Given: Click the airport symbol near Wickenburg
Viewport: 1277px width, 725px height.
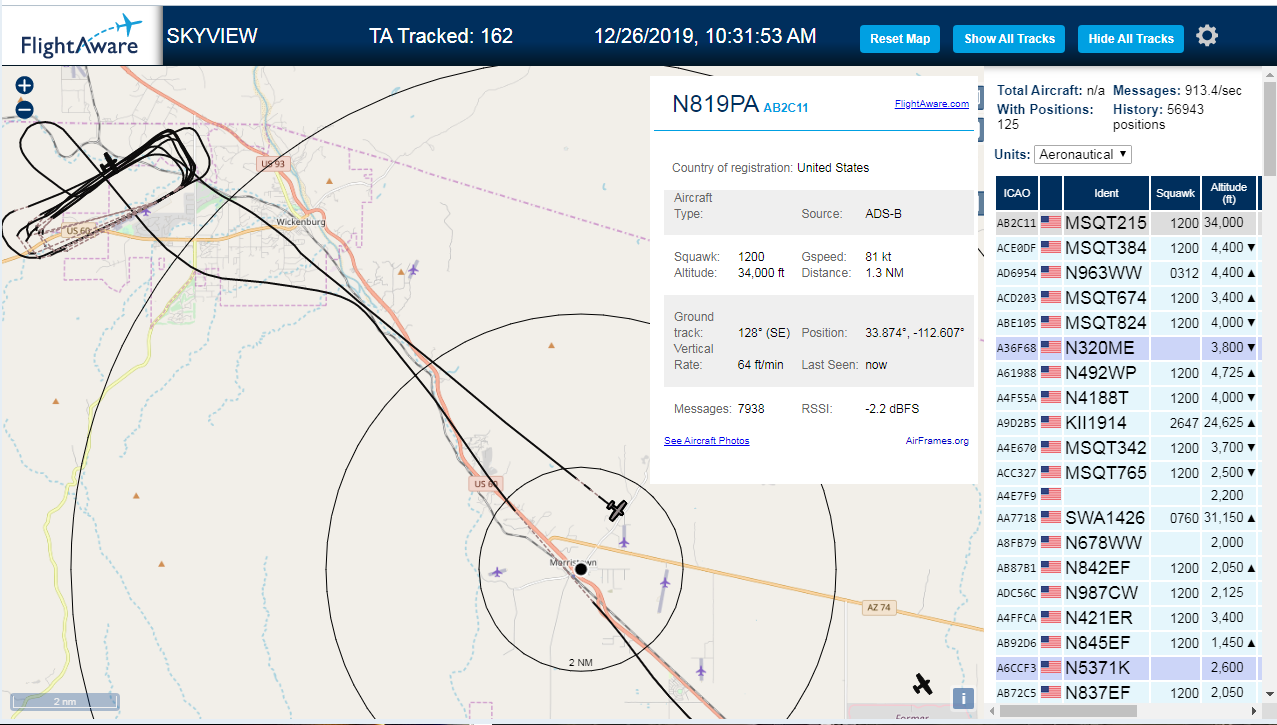Looking at the screenshot, I should pos(413,268).
